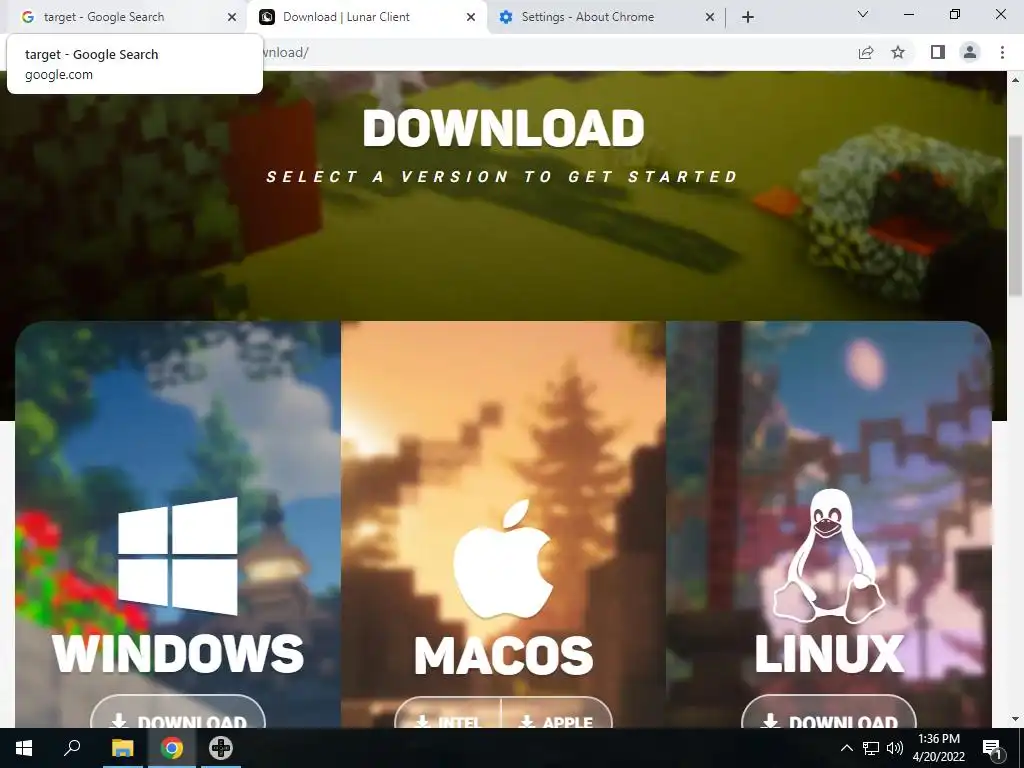Click the share this page icon

[866, 52]
